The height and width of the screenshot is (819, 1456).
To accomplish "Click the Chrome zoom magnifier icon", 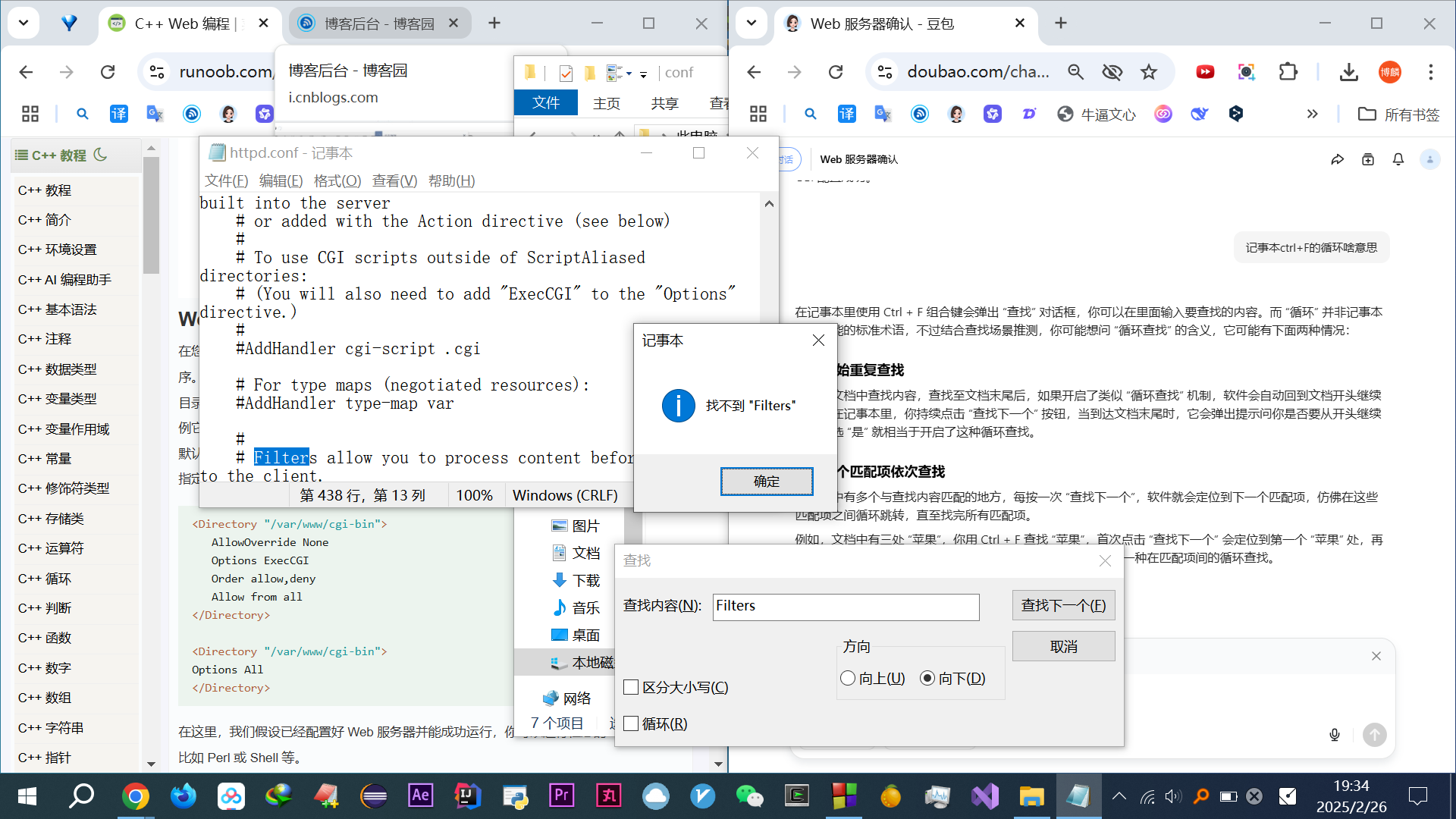I will tap(1075, 72).
